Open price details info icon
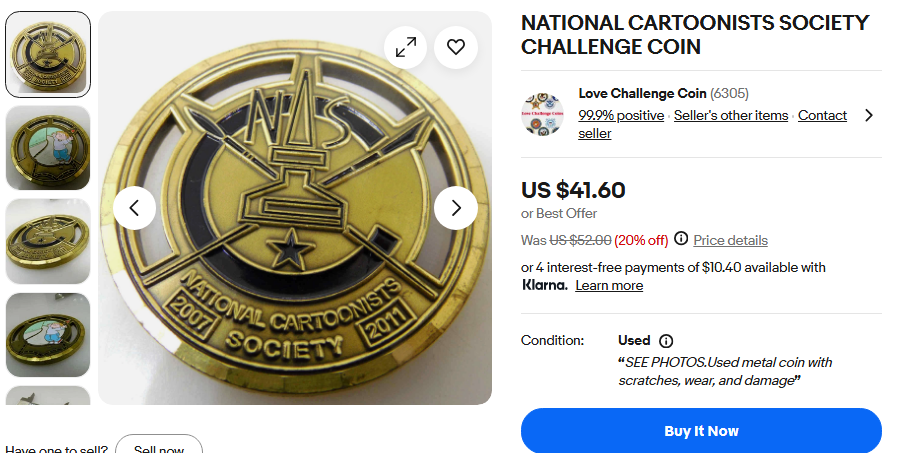The height and width of the screenshot is (453, 900). tap(681, 239)
